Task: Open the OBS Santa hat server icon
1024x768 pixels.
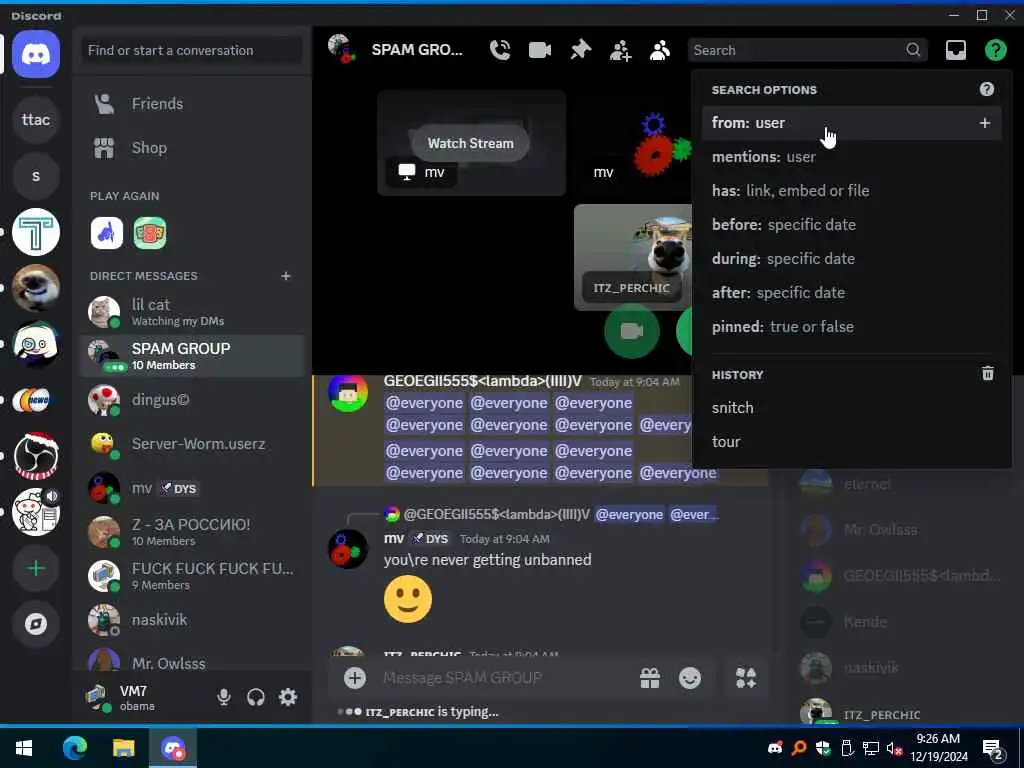Action: (x=36, y=455)
